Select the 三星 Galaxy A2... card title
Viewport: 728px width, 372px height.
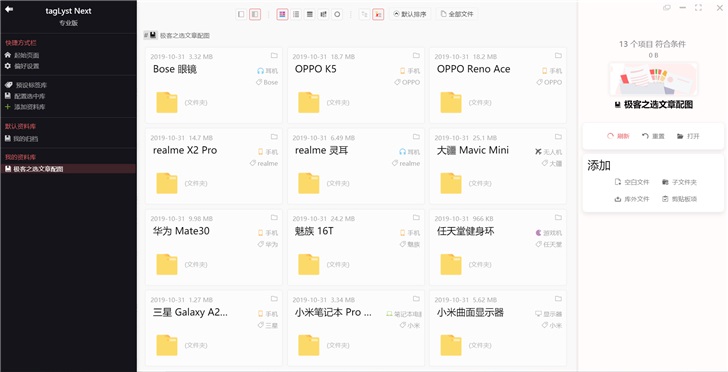(x=190, y=312)
